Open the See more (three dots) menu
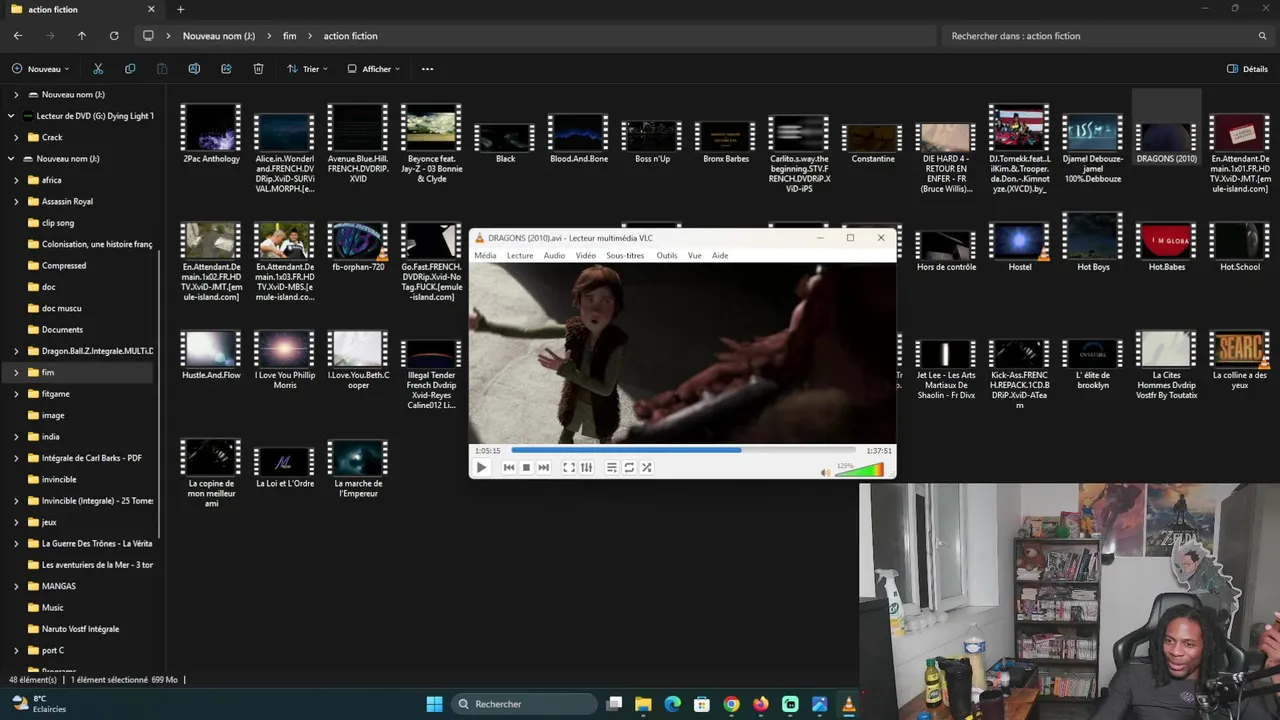 [x=427, y=69]
